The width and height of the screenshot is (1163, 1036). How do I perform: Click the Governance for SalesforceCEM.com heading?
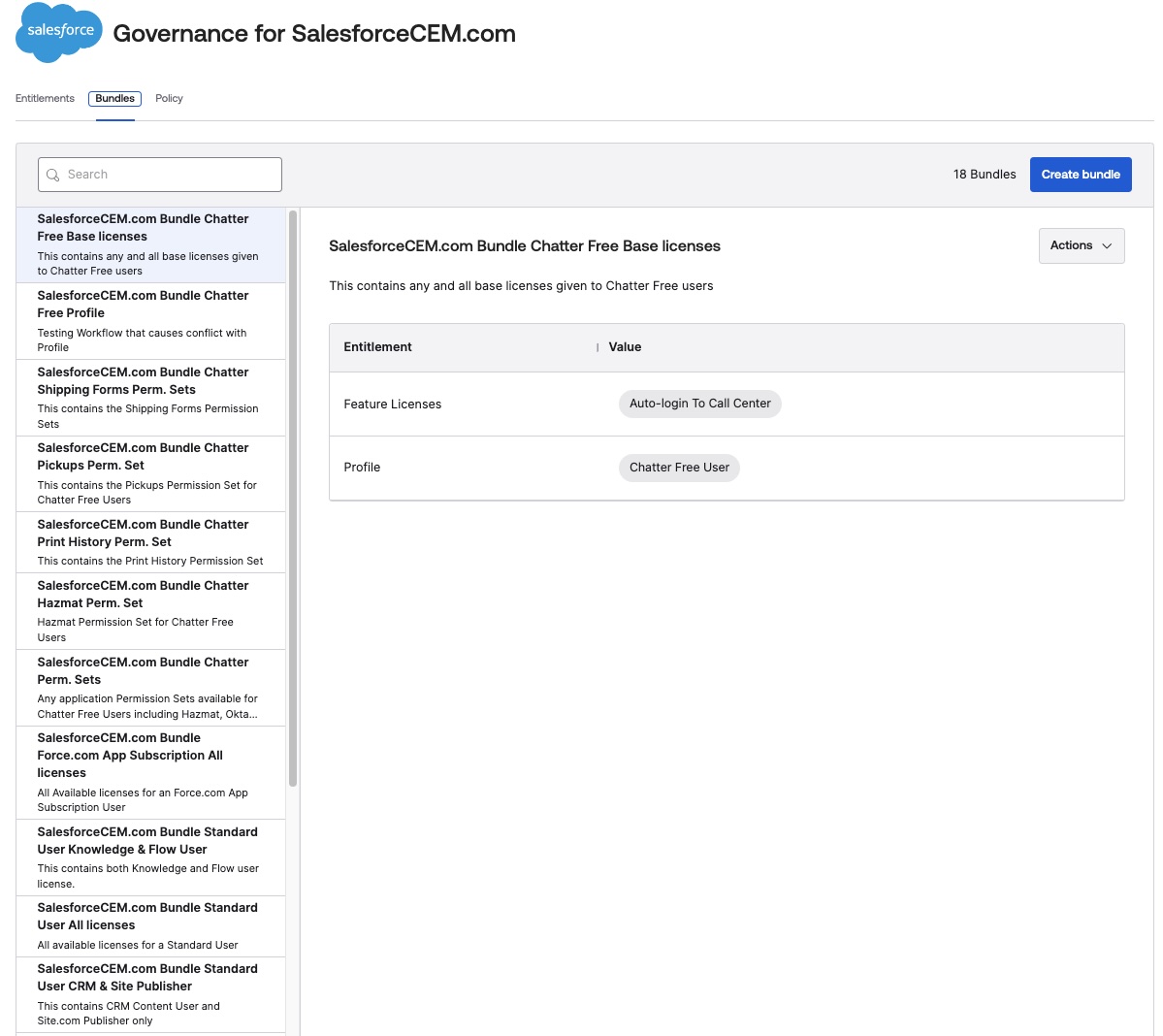pos(313,33)
